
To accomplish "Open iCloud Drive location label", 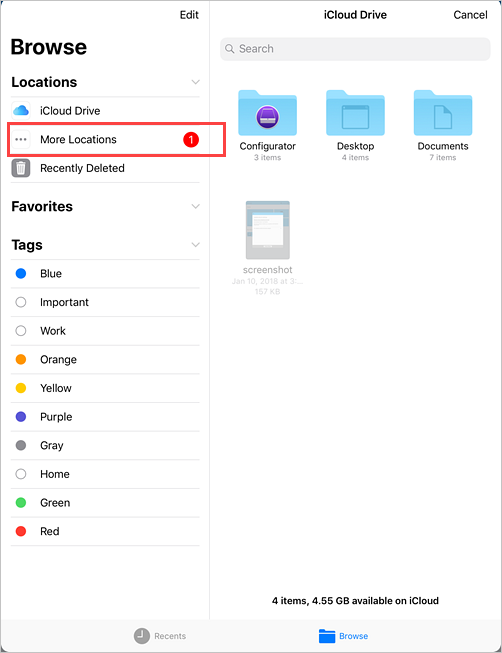I will coord(70,111).
